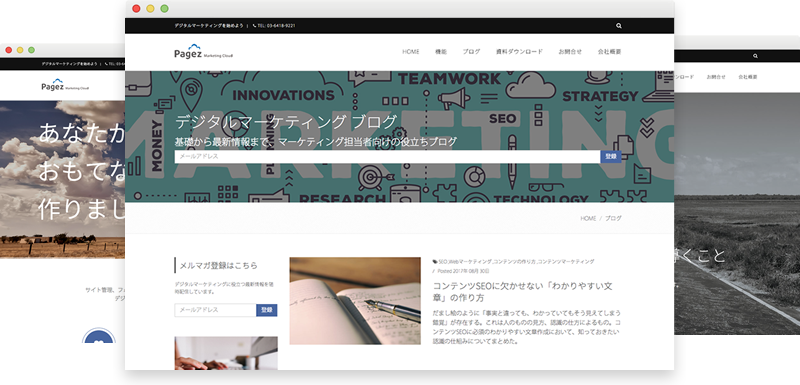Image resolution: width=800 pixels, height=385 pixels.
Task: Click デジタルマーケティングを始めよう in front window top bar
Action: pos(209,25)
